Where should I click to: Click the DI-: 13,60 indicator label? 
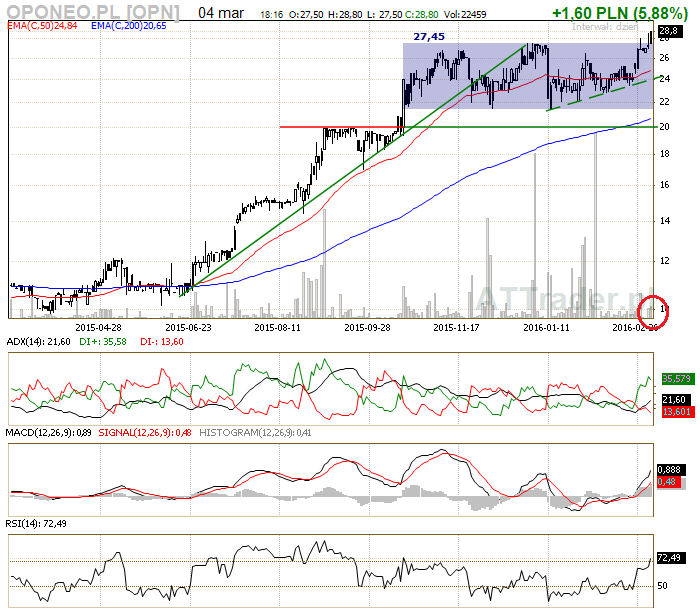tap(162, 342)
